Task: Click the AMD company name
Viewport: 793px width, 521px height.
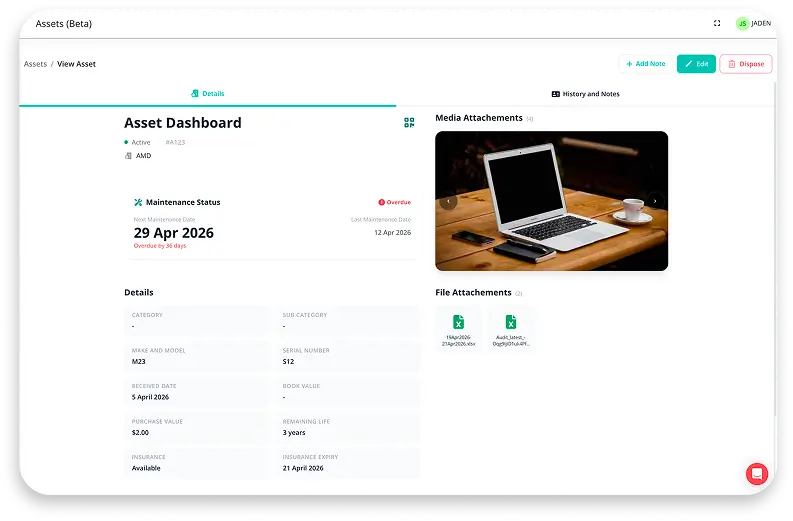Action: (144, 156)
